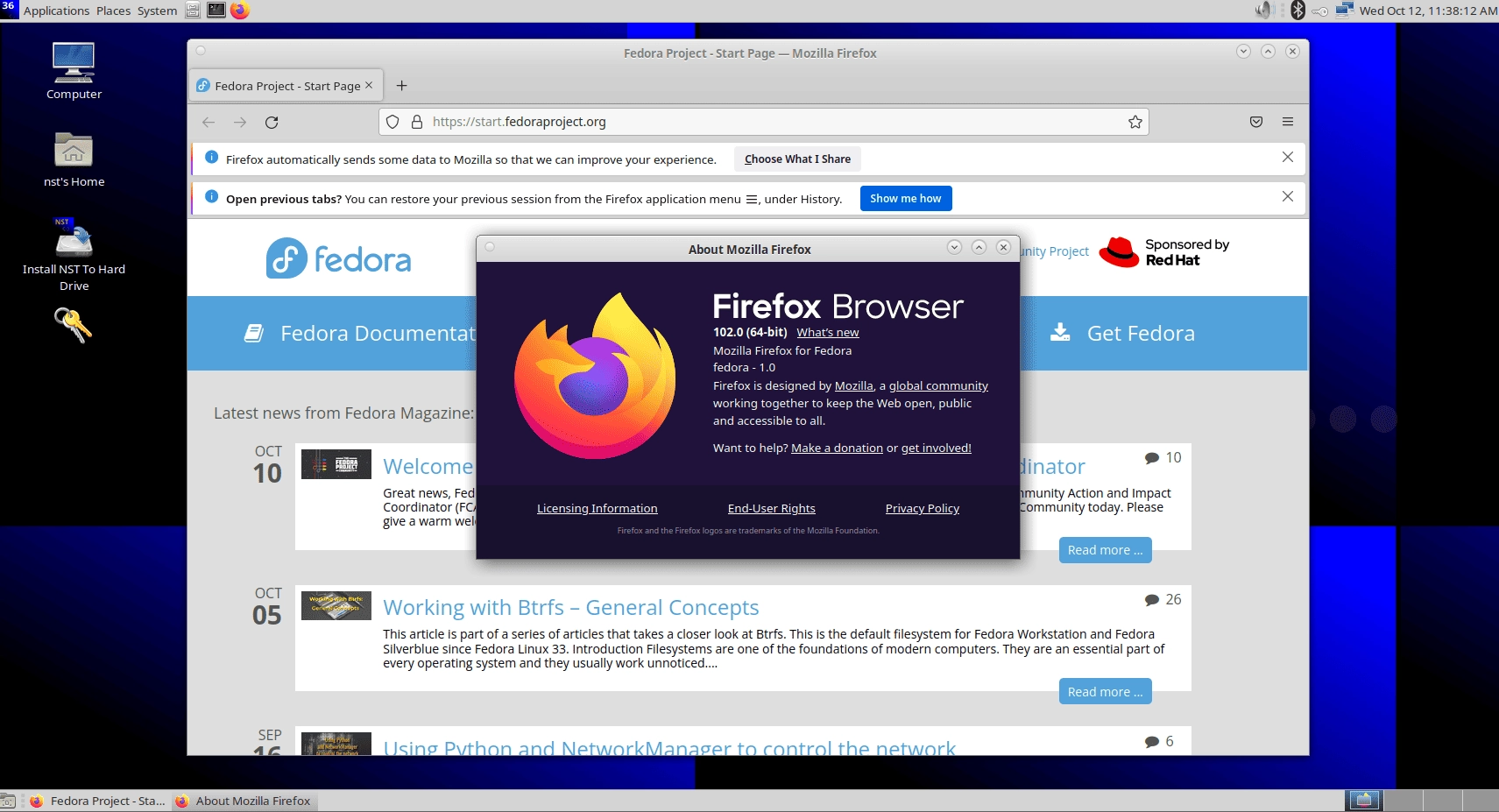
Task: Open the System menu
Action: point(157,11)
